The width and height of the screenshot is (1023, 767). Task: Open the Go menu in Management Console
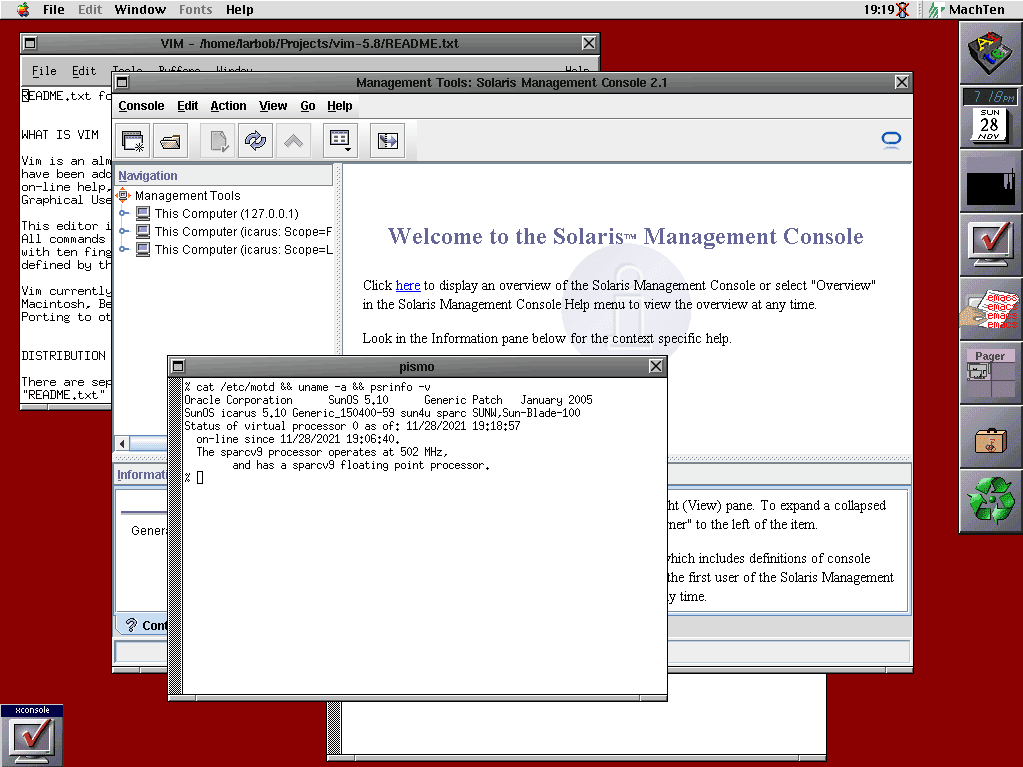pyautogui.click(x=308, y=106)
